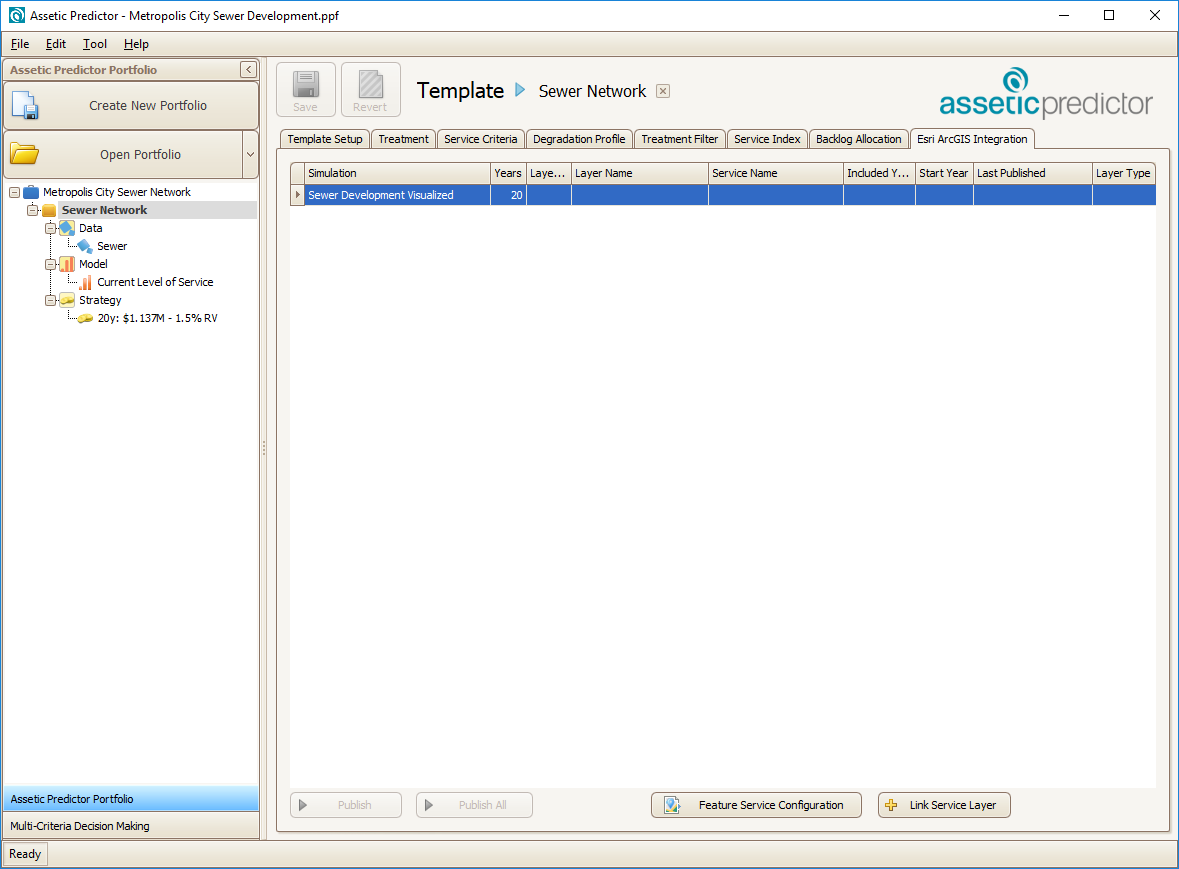Click the Publish play arrow icon
1179x869 pixels.
pos(303,805)
